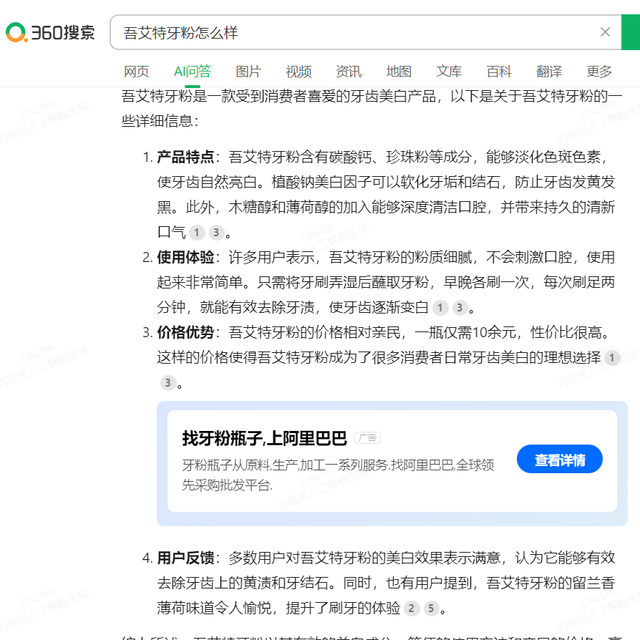The image size is (640, 640).
Task: Click the 产品特点 heading text
Action: point(186,157)
